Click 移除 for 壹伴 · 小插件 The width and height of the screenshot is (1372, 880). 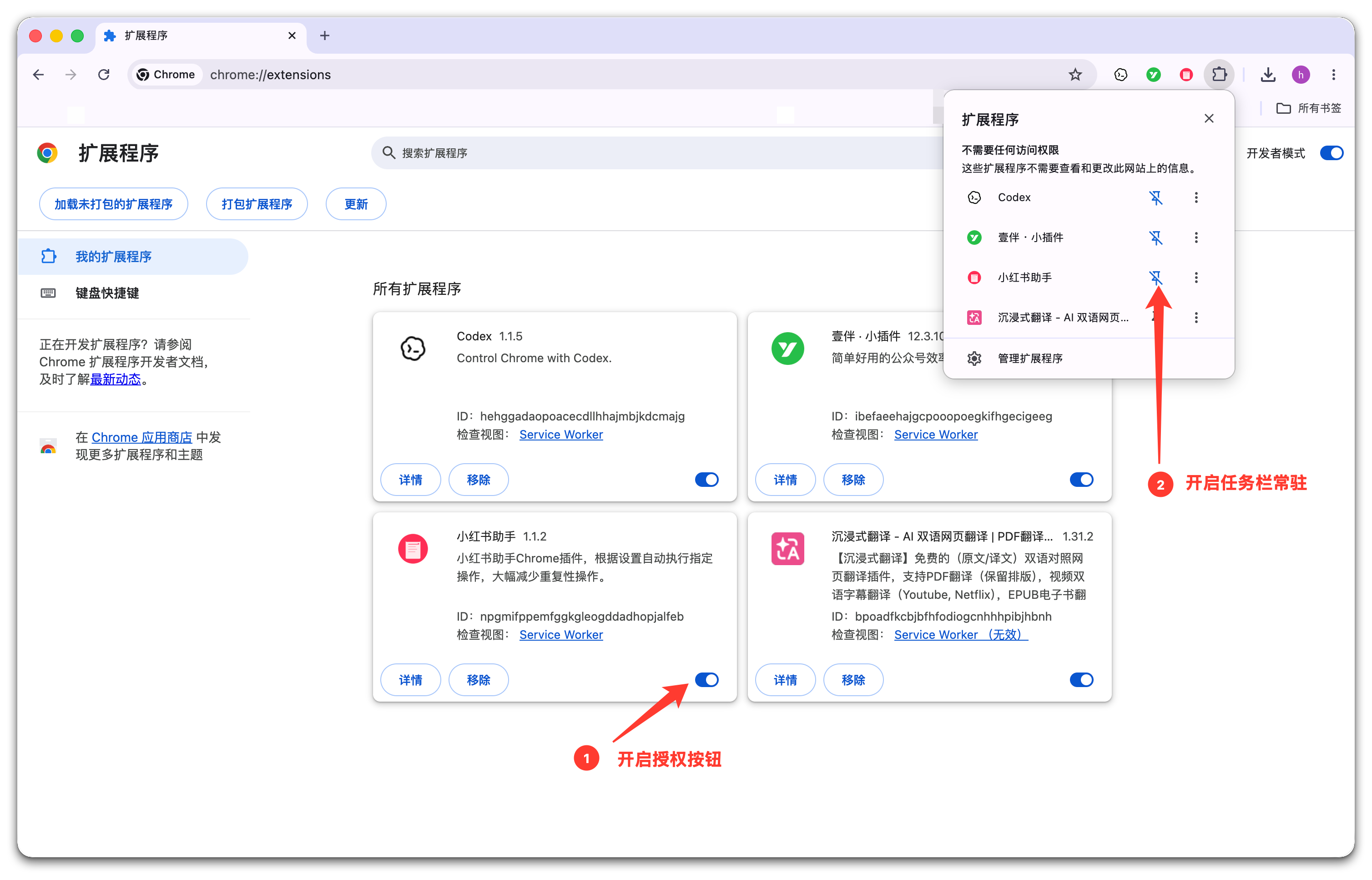click(853, 480)
